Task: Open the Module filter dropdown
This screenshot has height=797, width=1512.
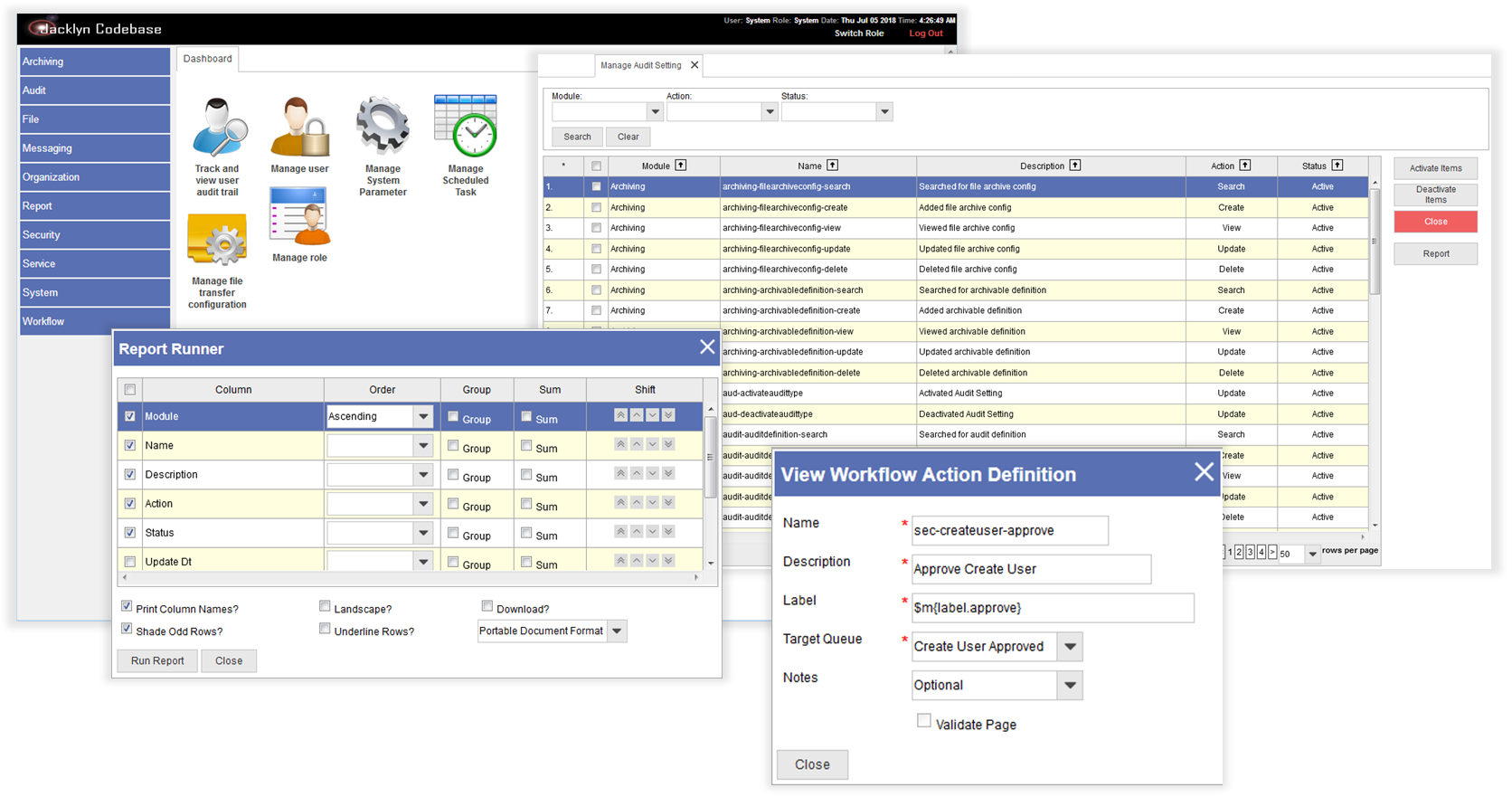Action: [655, 112]
